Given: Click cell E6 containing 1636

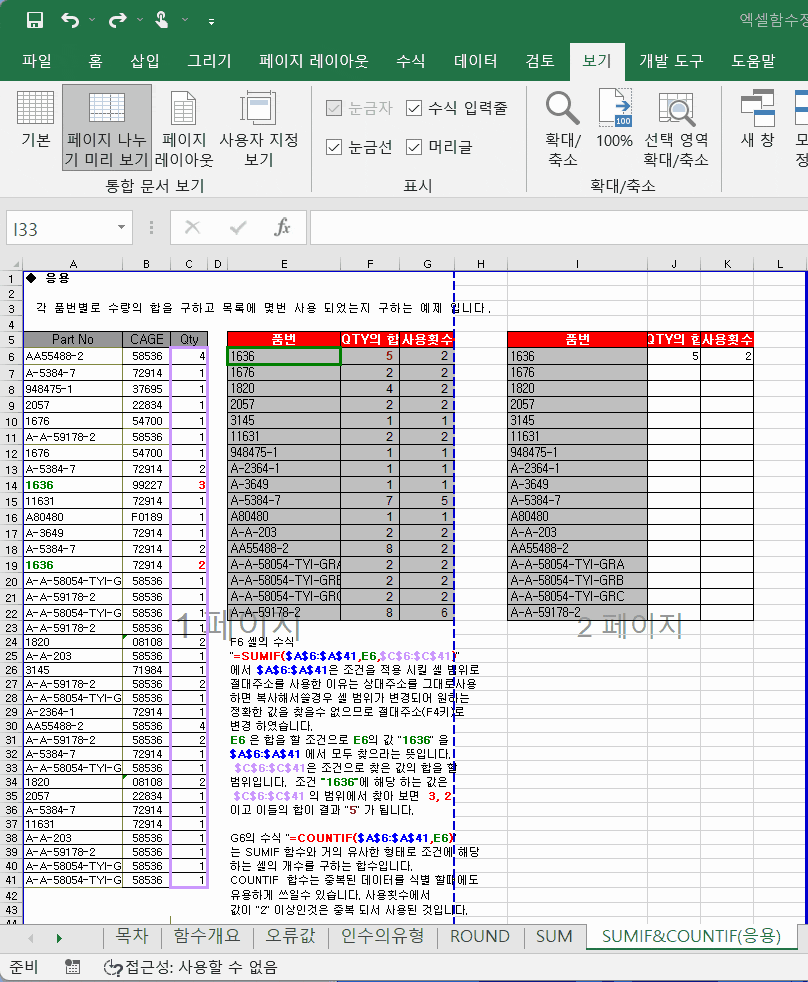Looking at the screenshot, I should point(283,356).
